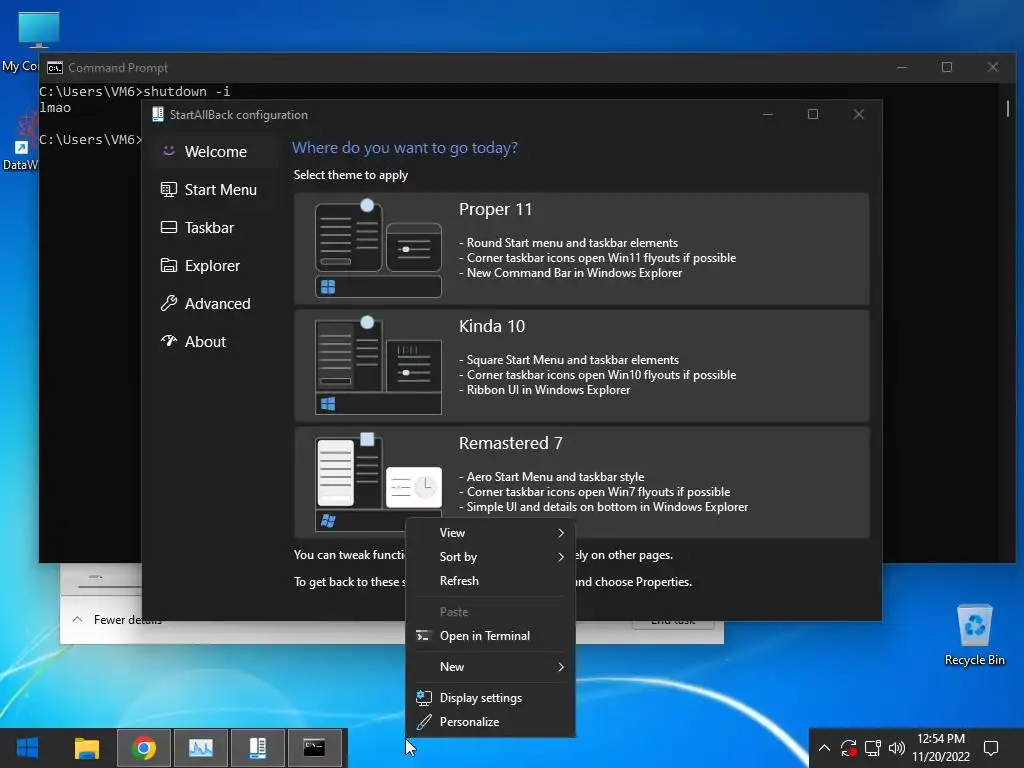This screenshot has height=768, width=1024.
Task: Click the gauge icon next to About
Action: [x=168, y=341]
